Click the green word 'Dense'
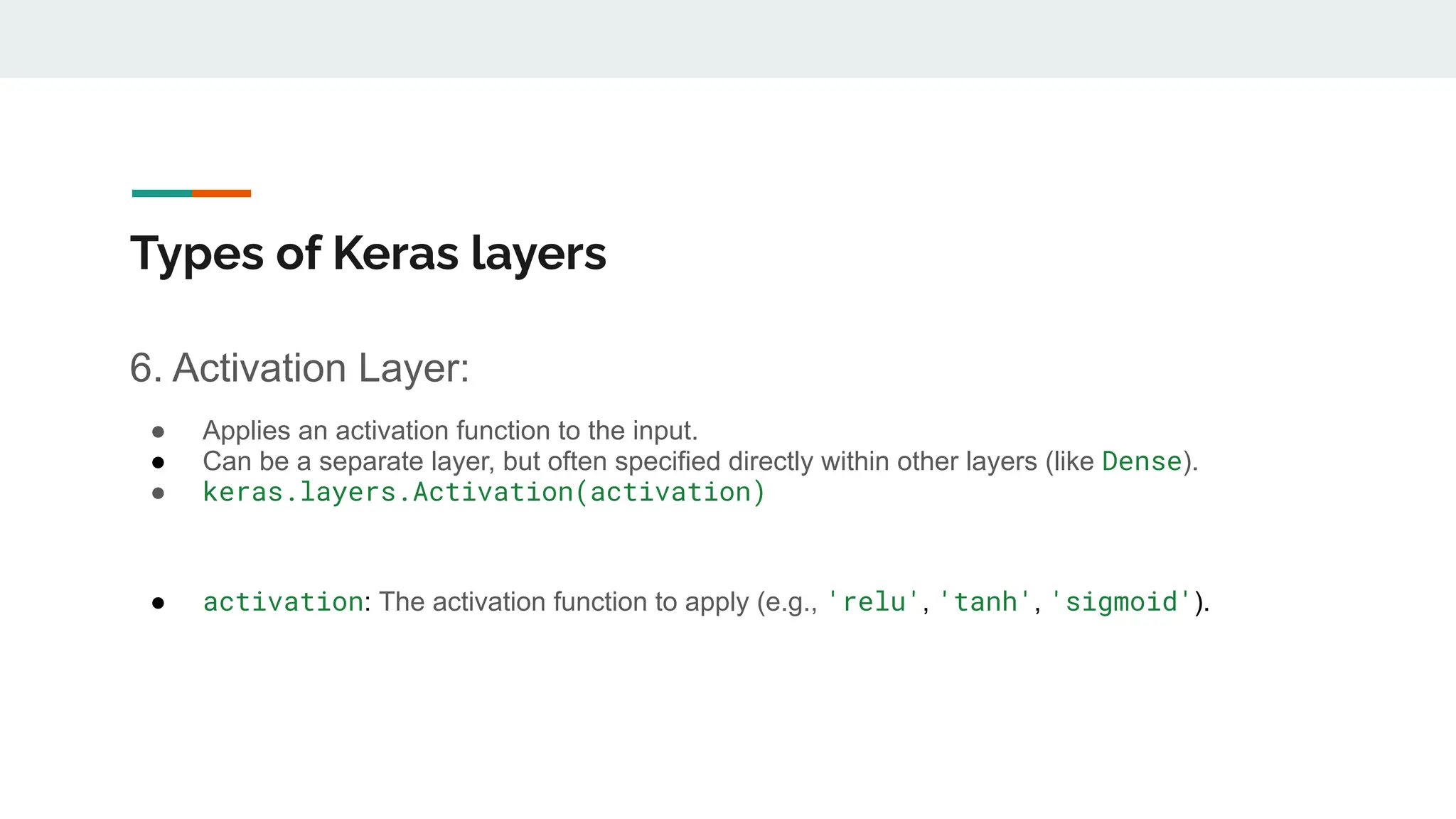The height and width of the screenshot is (819, 1456). [x=1142, y=462]
